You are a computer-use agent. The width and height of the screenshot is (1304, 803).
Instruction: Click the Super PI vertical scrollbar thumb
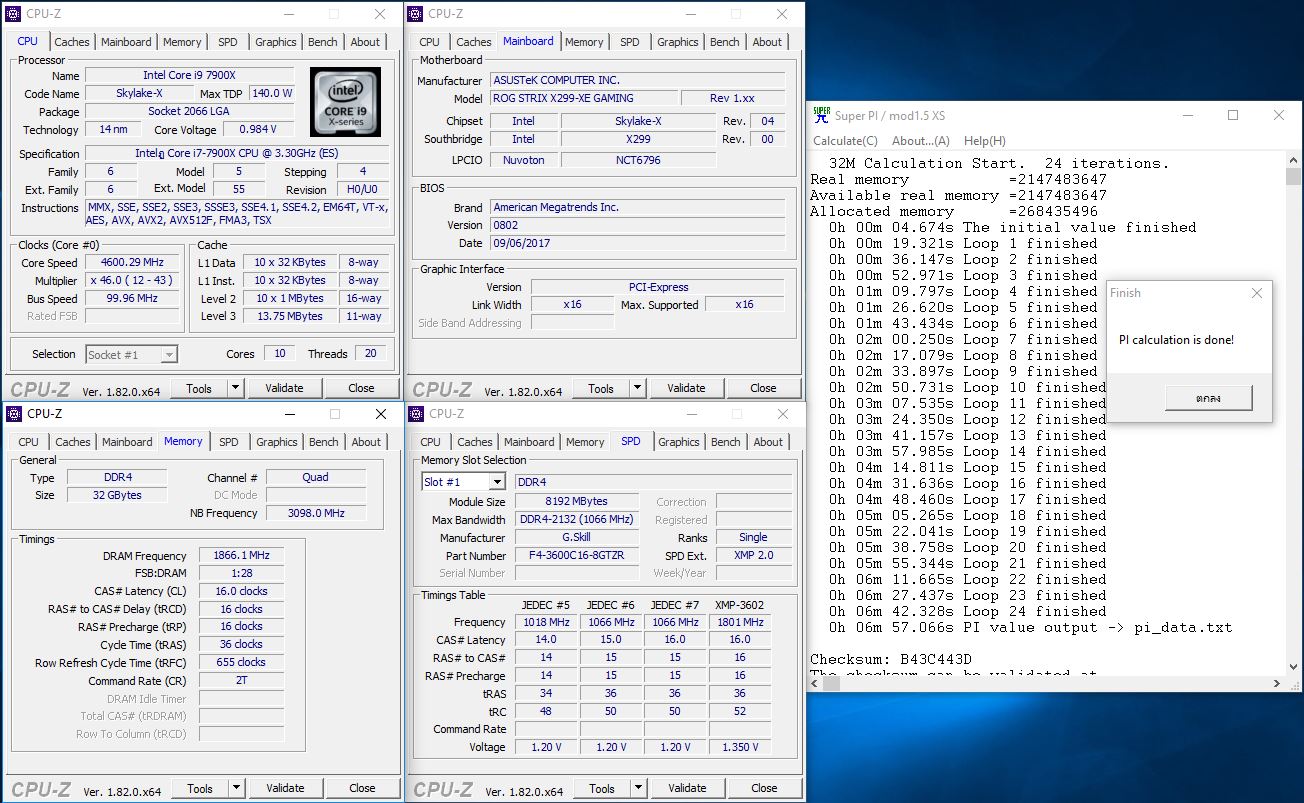pos(1293,179)
